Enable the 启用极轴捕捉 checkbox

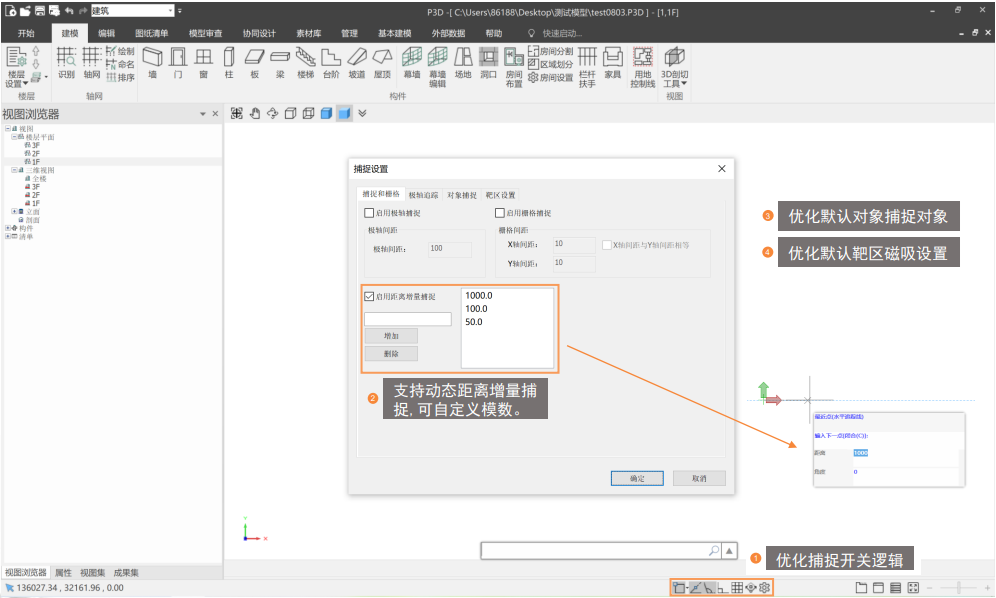369,213
